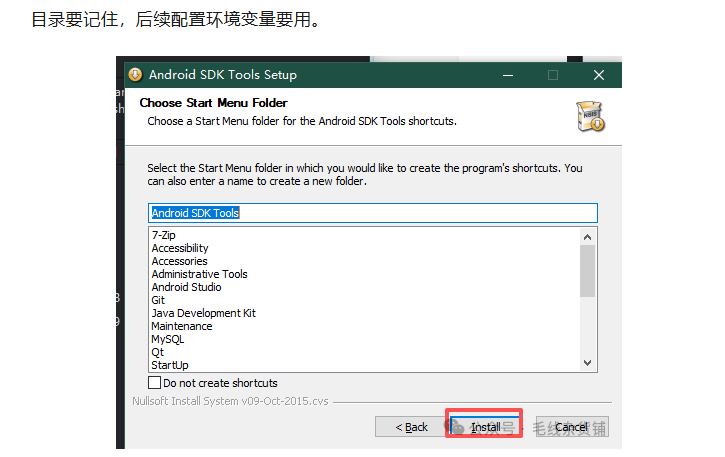Click the NSIS installer box icon
The height and width of the screenshot is (457, 725).
[590, 116]
